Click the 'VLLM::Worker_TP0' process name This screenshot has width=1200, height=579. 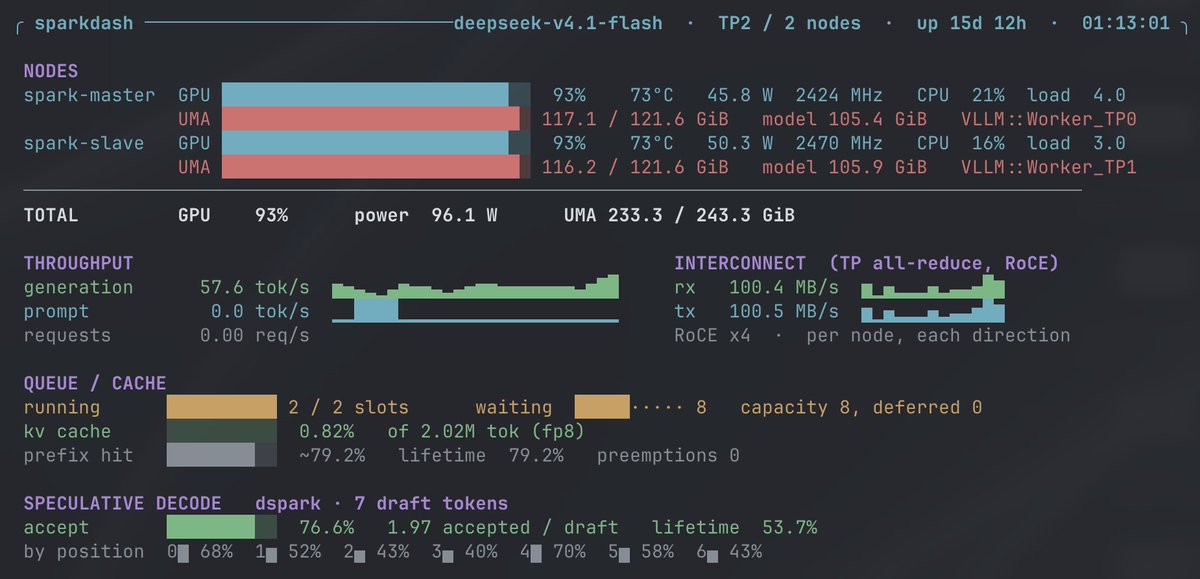pos(1049,120)
